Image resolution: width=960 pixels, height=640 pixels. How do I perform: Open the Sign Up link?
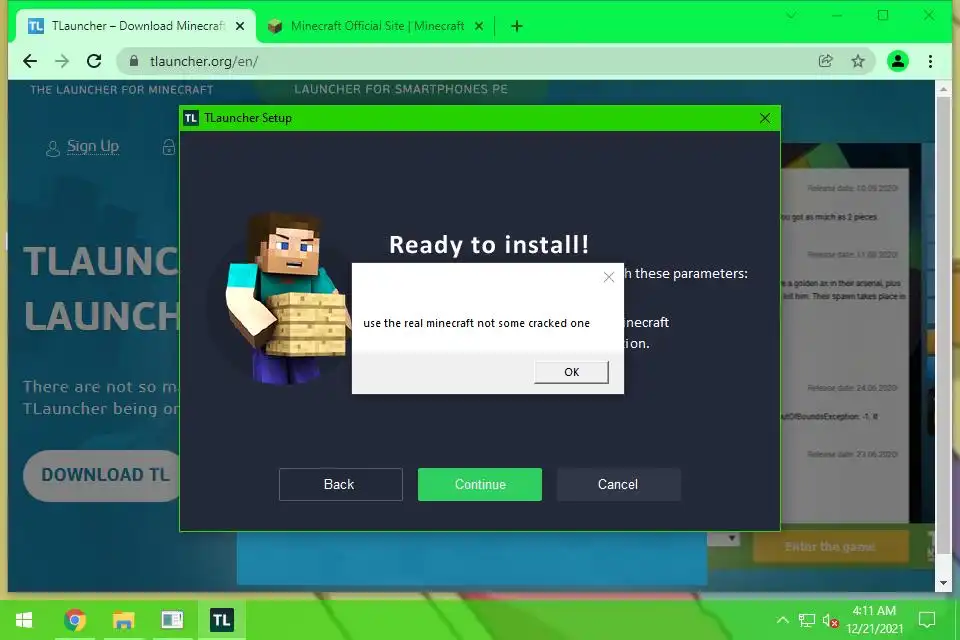(x=92, y=146)
